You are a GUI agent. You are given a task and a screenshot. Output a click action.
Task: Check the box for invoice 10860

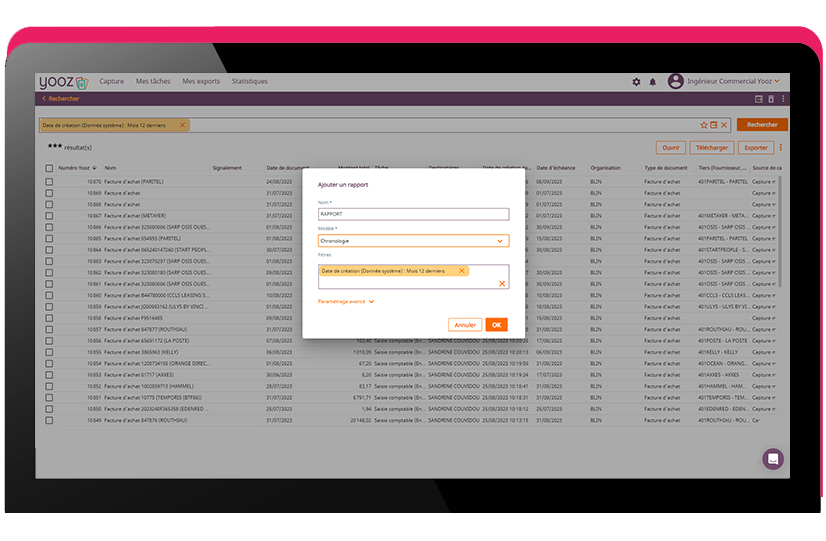(49, 295)
